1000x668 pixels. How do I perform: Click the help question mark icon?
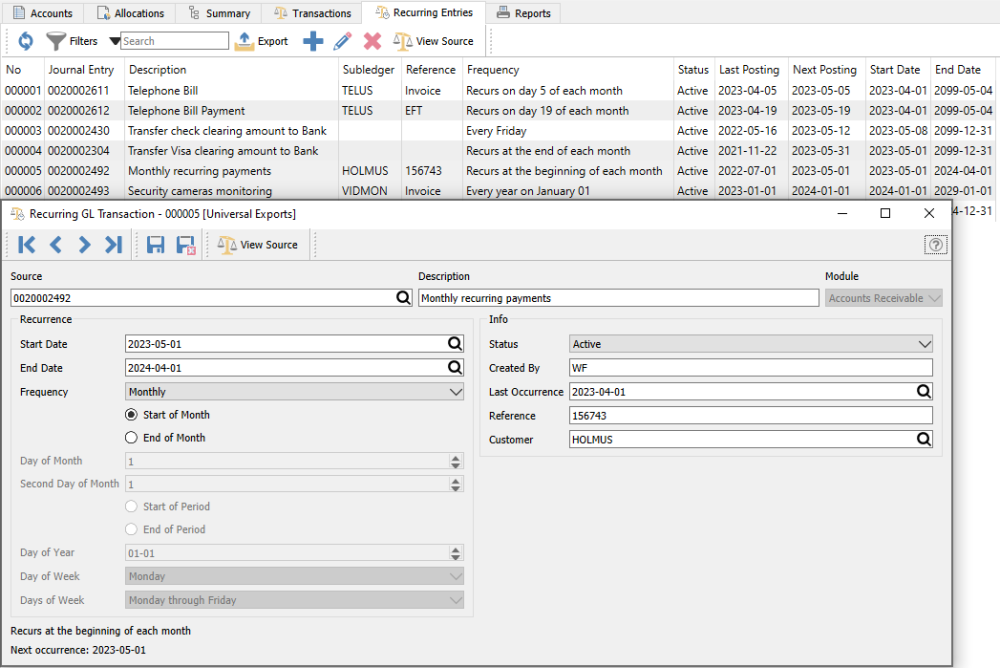coord(935,245)
